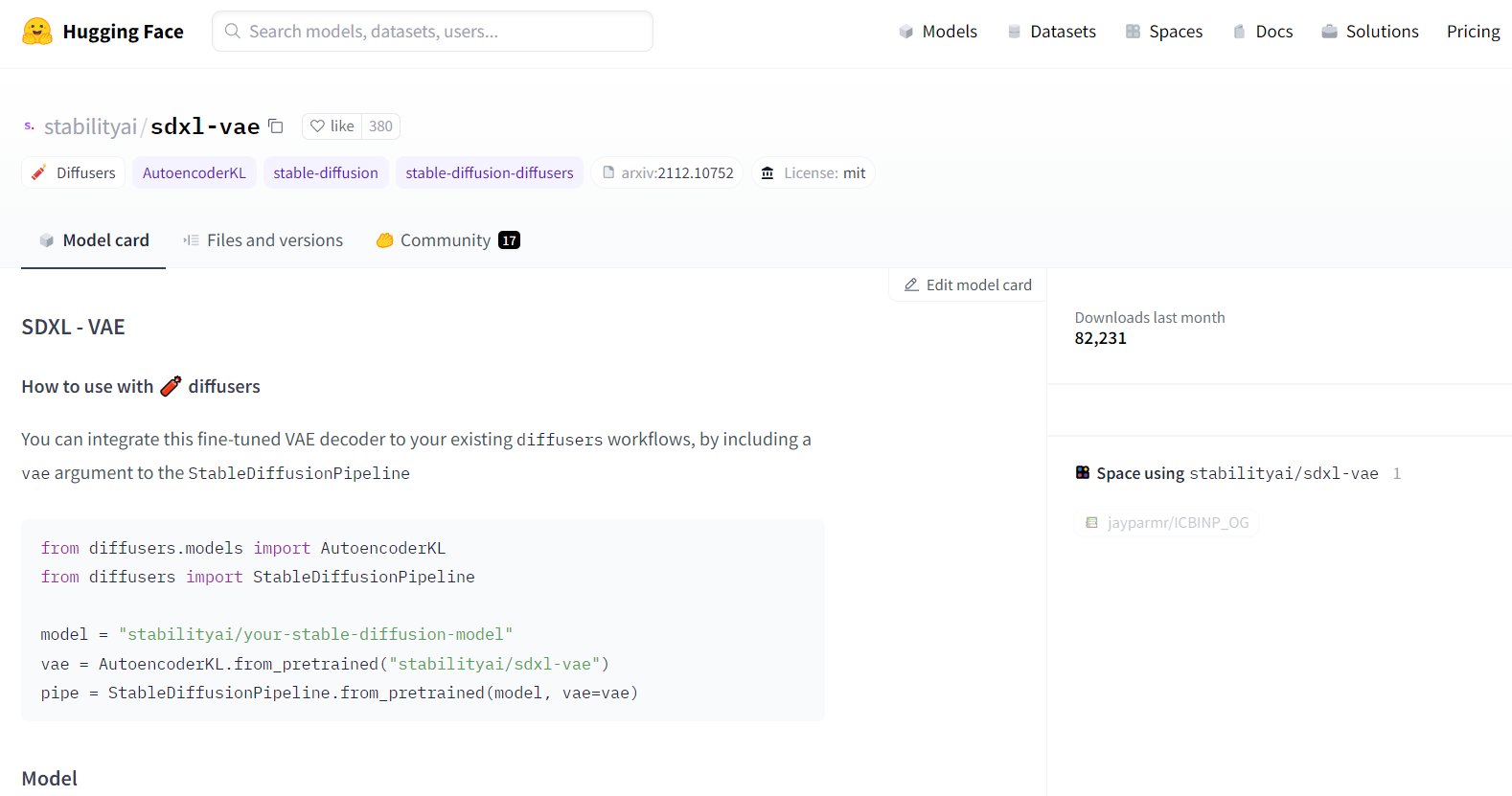Viewport: 1512px width, 796px height.
Task: Open Models in the top navigation
Action: [x=938, y=32]
